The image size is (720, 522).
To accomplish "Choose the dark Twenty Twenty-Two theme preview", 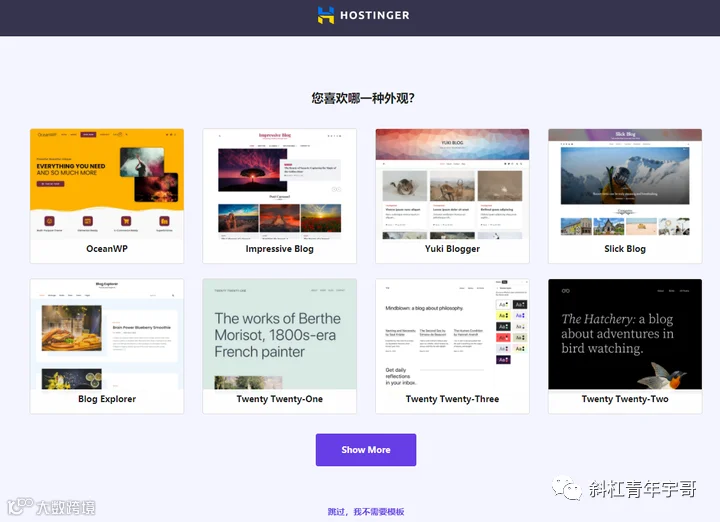I will click(625, 334).
